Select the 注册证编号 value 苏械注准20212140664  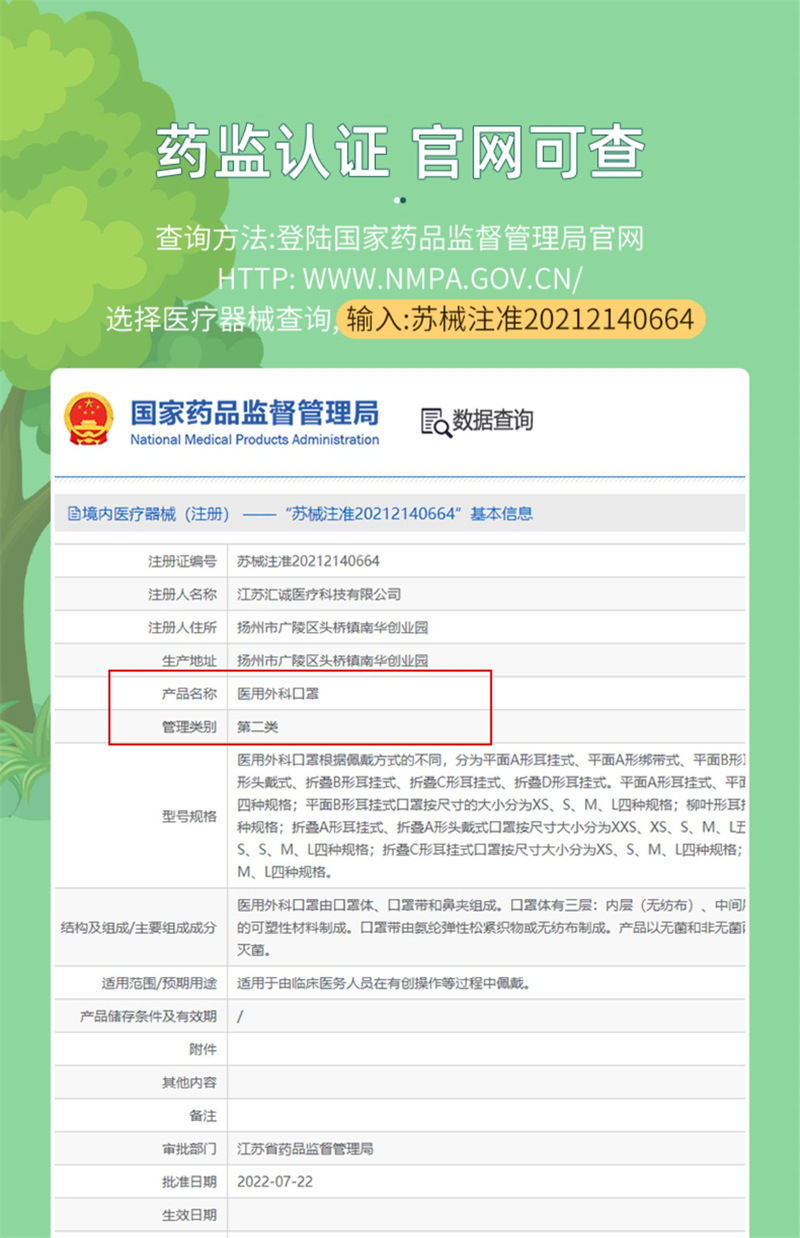(x=308, y=562)
